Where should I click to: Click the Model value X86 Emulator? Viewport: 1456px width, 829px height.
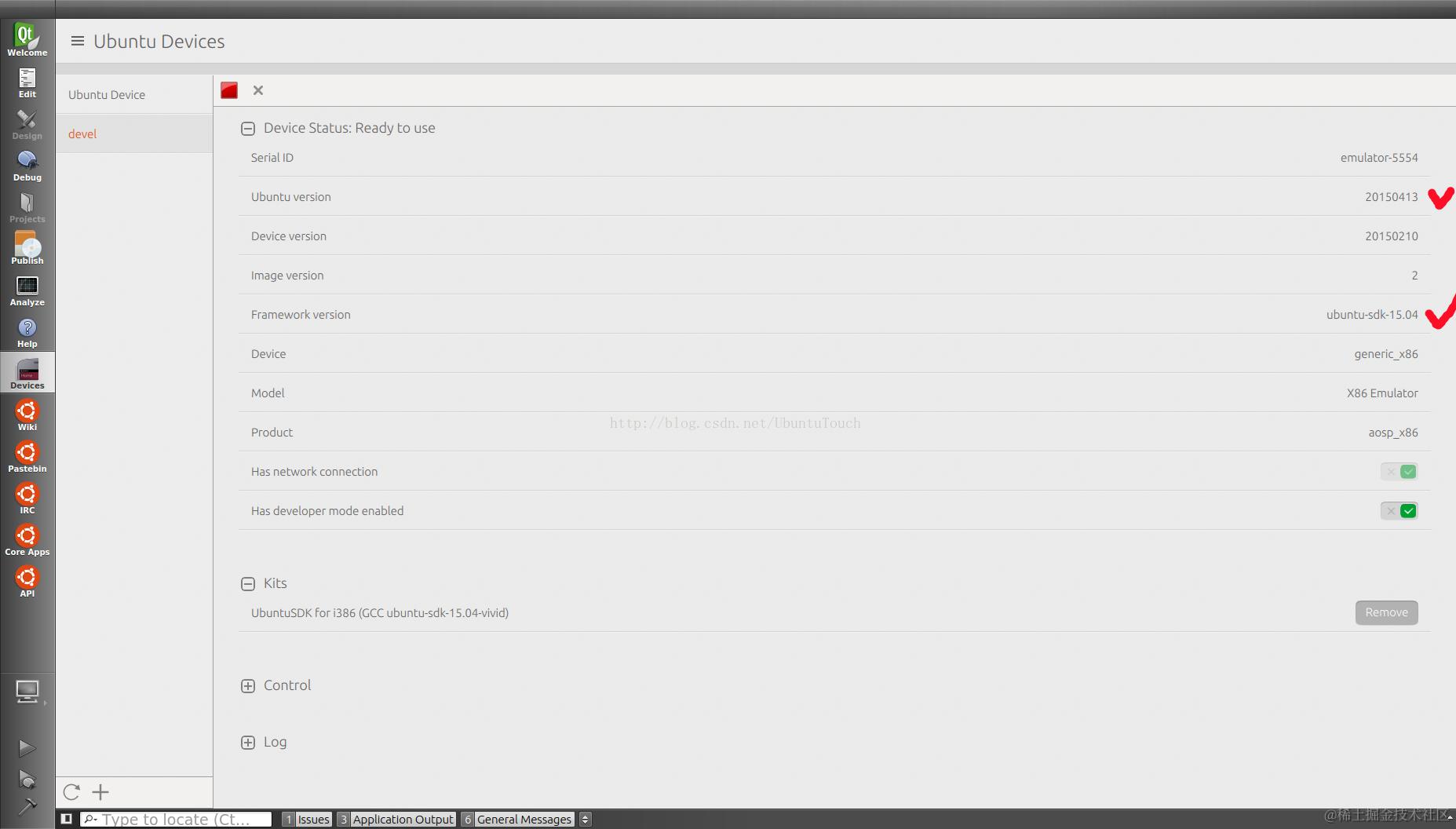(1382, 393)
